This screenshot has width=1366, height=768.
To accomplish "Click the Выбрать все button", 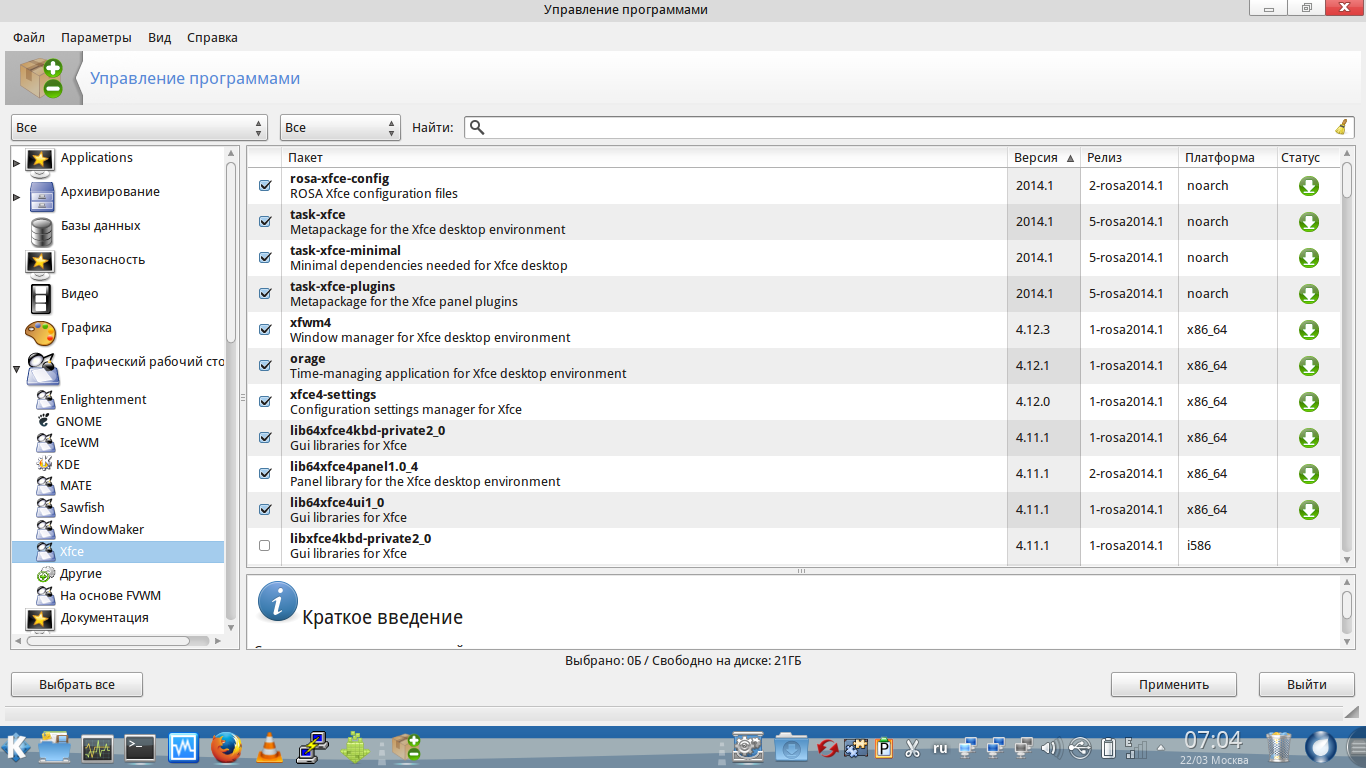I will [x=77, y=685].
